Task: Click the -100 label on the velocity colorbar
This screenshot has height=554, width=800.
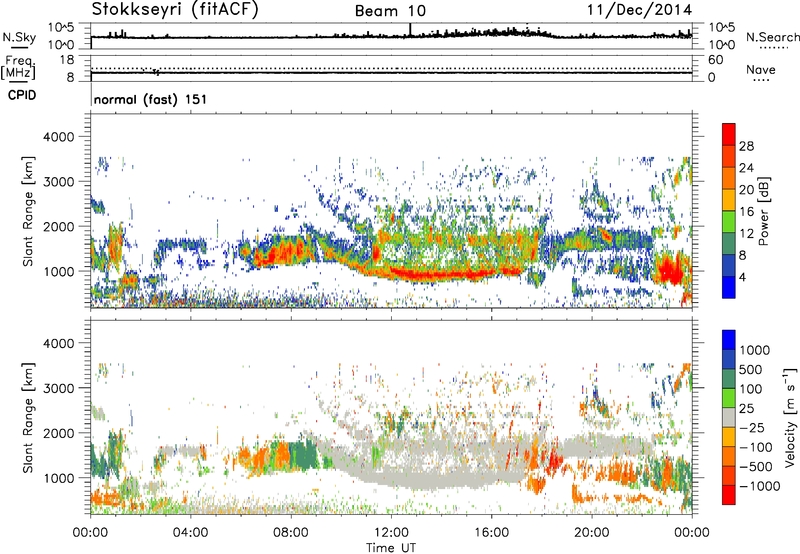Action: point(755,447)
